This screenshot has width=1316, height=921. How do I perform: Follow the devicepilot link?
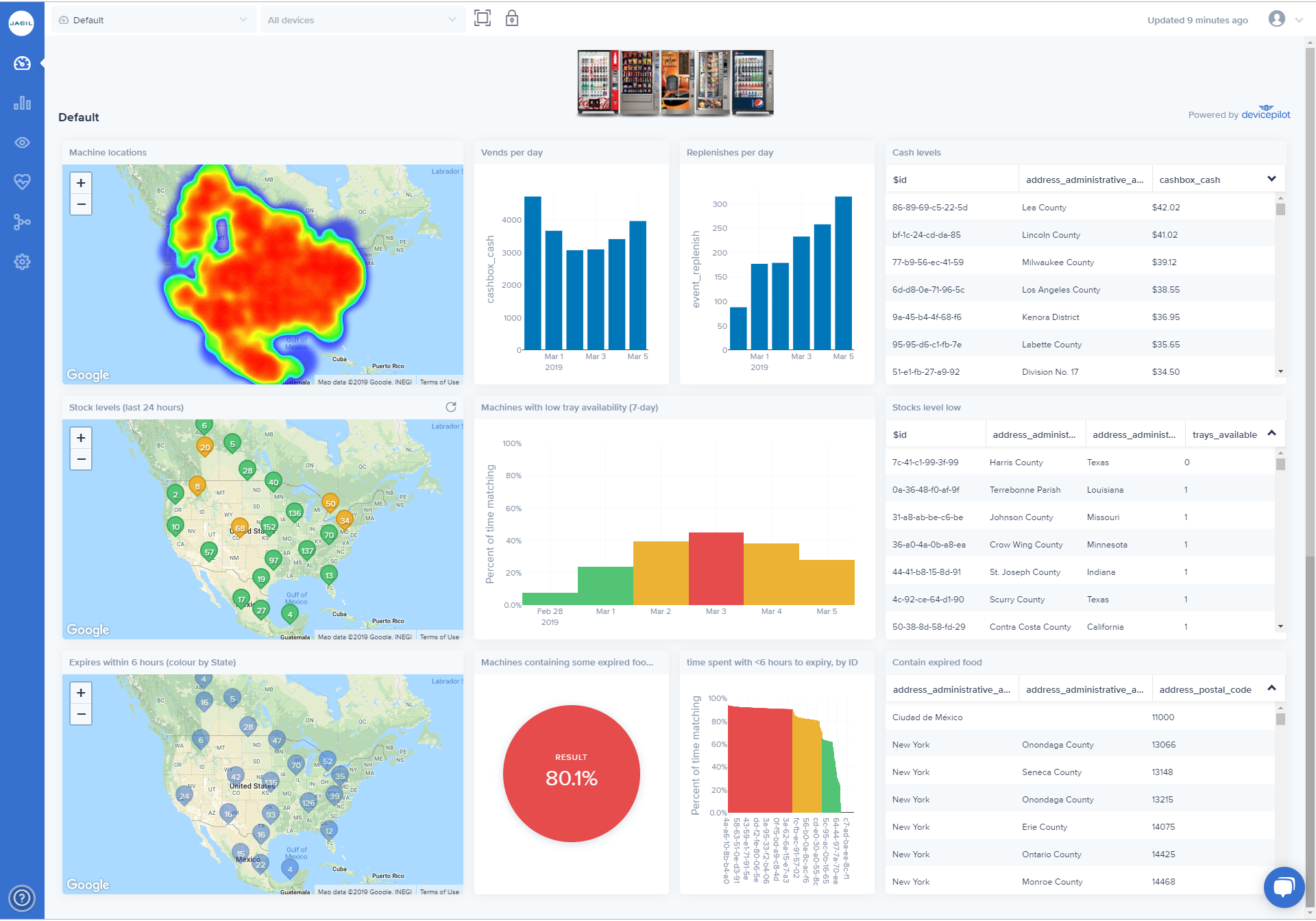click(x=1265, y=114)
